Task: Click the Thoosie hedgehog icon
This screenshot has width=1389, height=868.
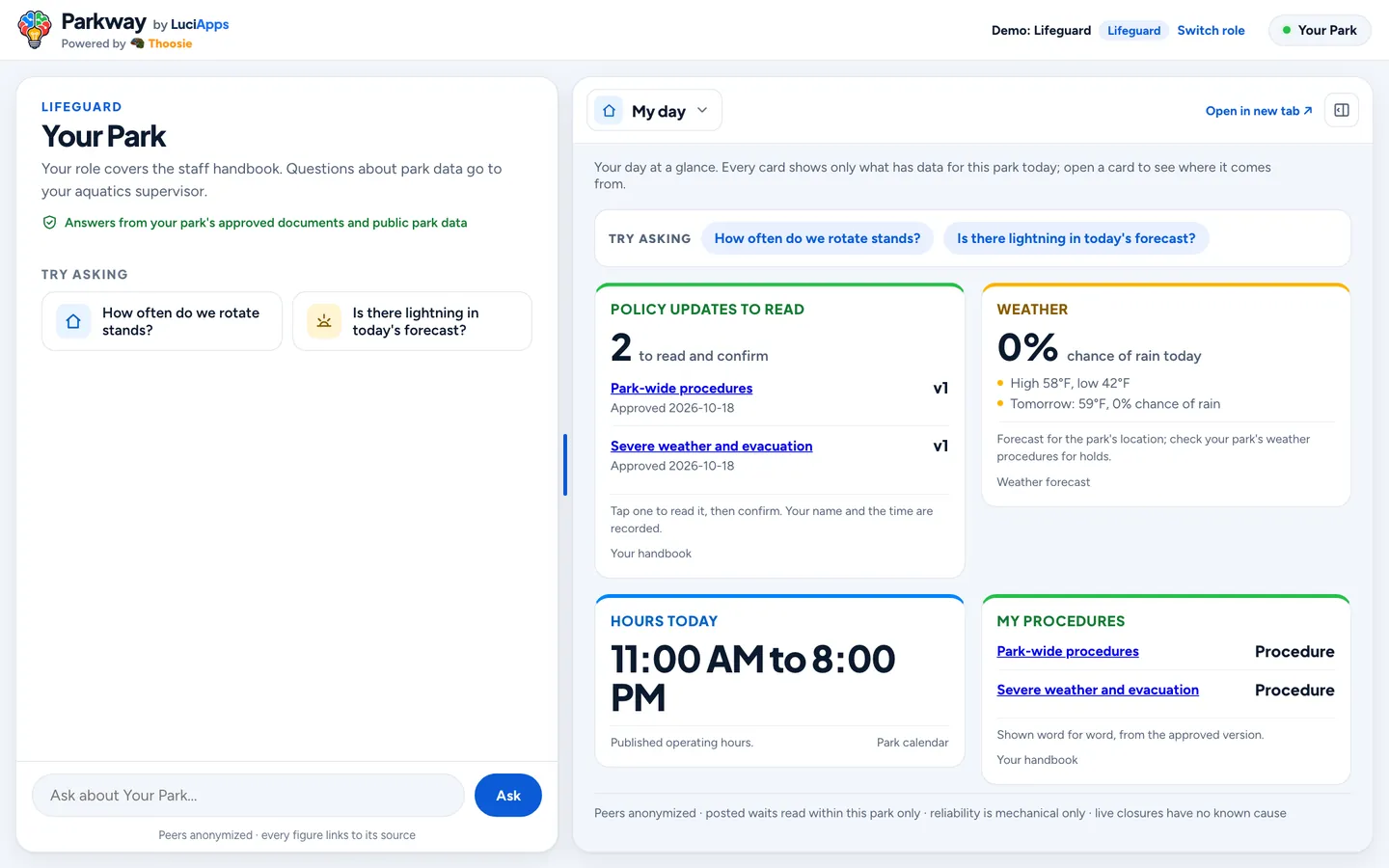Action: coord(137,43)
